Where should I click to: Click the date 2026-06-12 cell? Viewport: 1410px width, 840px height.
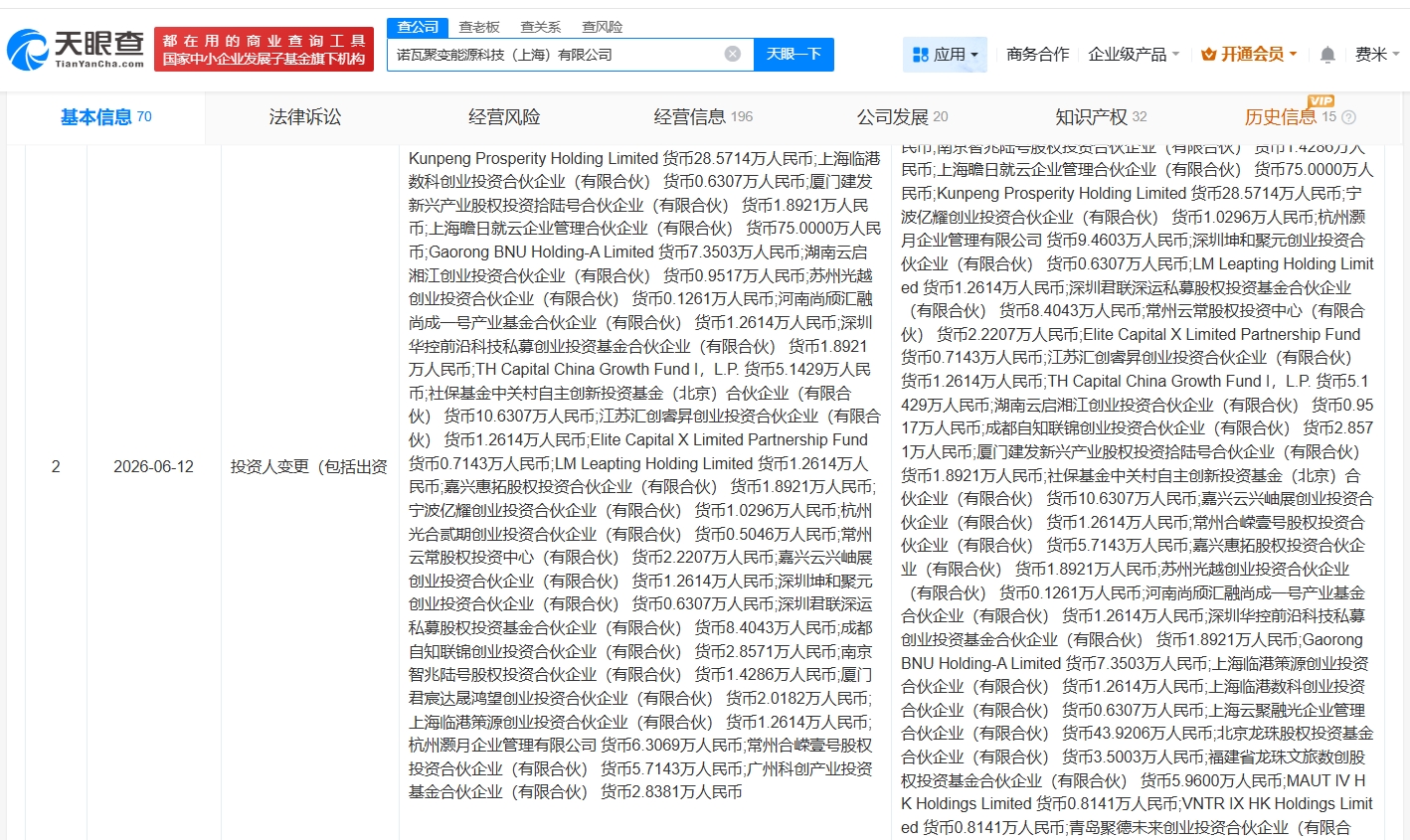pos(153,467)
